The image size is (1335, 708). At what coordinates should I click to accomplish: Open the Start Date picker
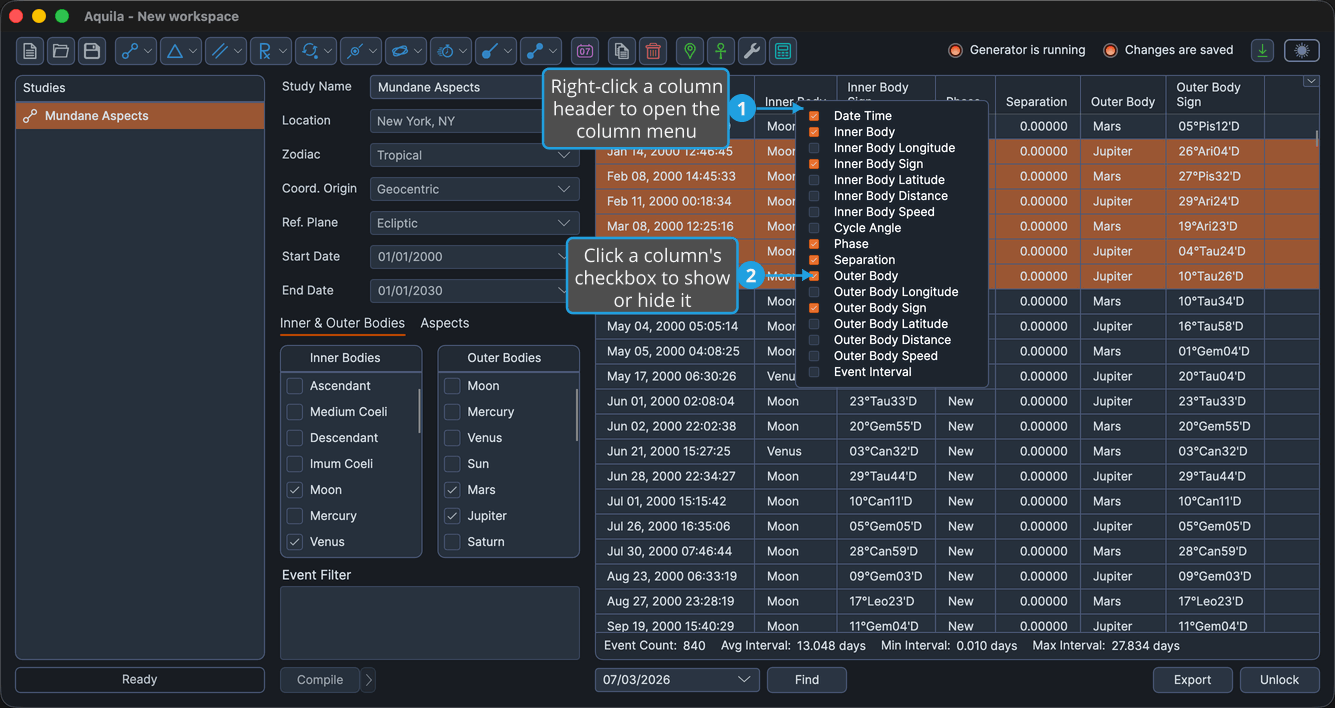tap(474, 257)
